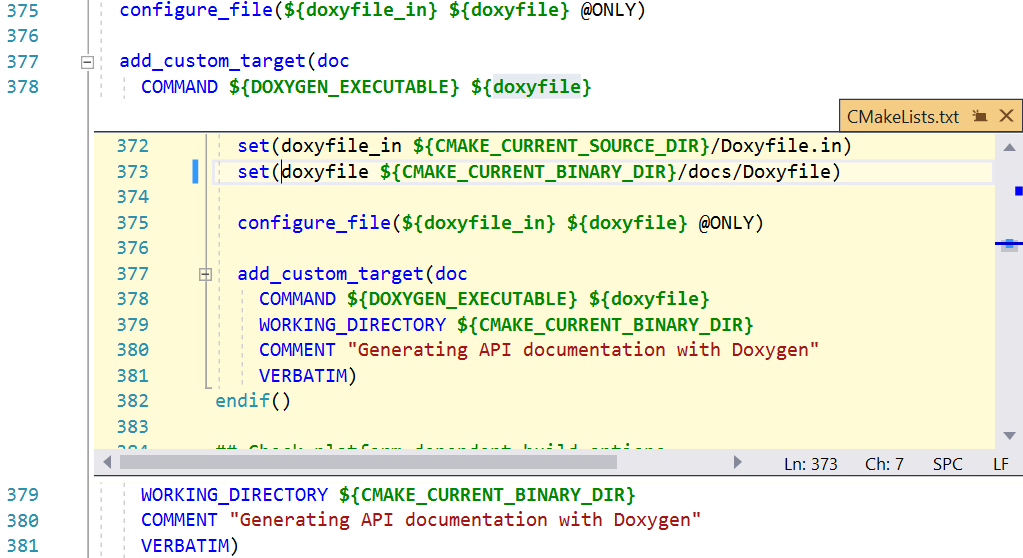Select the CMakeLists.txt peek tab

click(x=903, y=117)
